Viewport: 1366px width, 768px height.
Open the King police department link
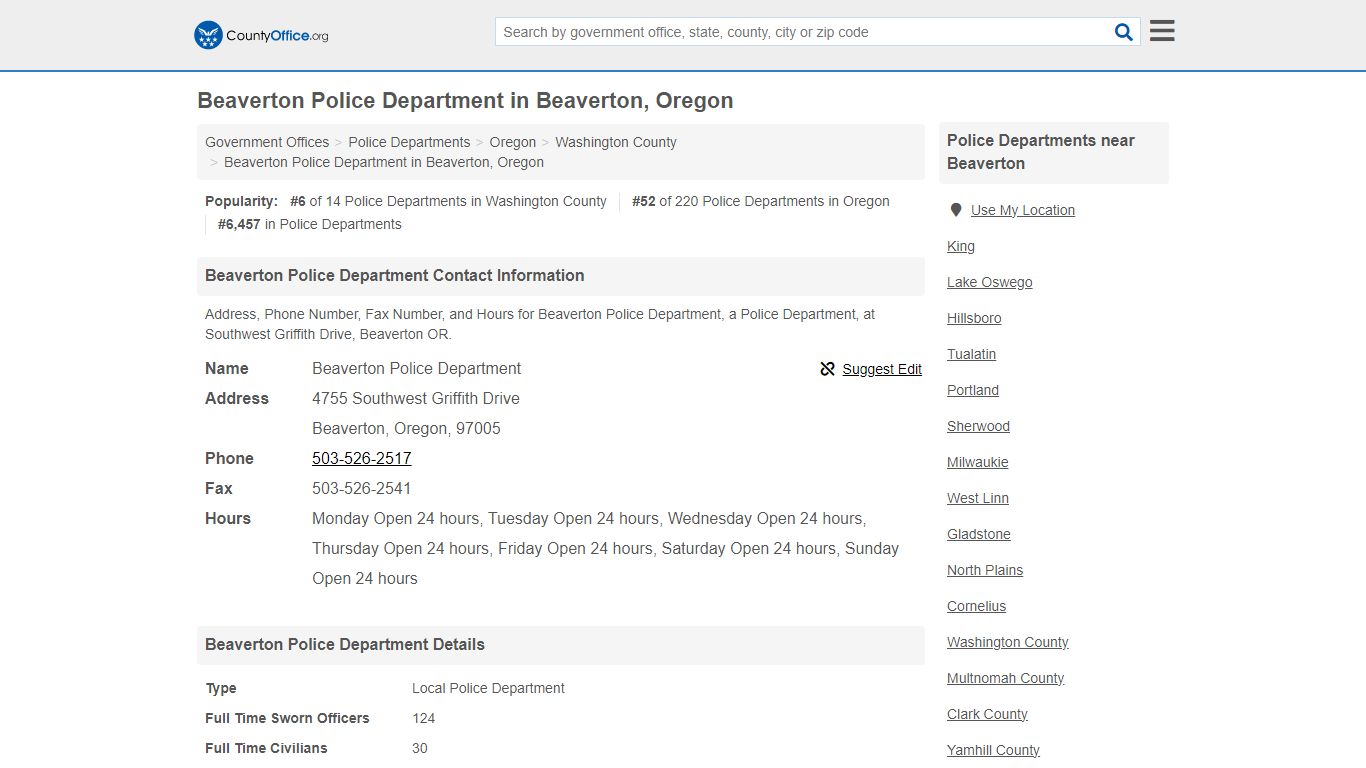click(x=961, y=246)
